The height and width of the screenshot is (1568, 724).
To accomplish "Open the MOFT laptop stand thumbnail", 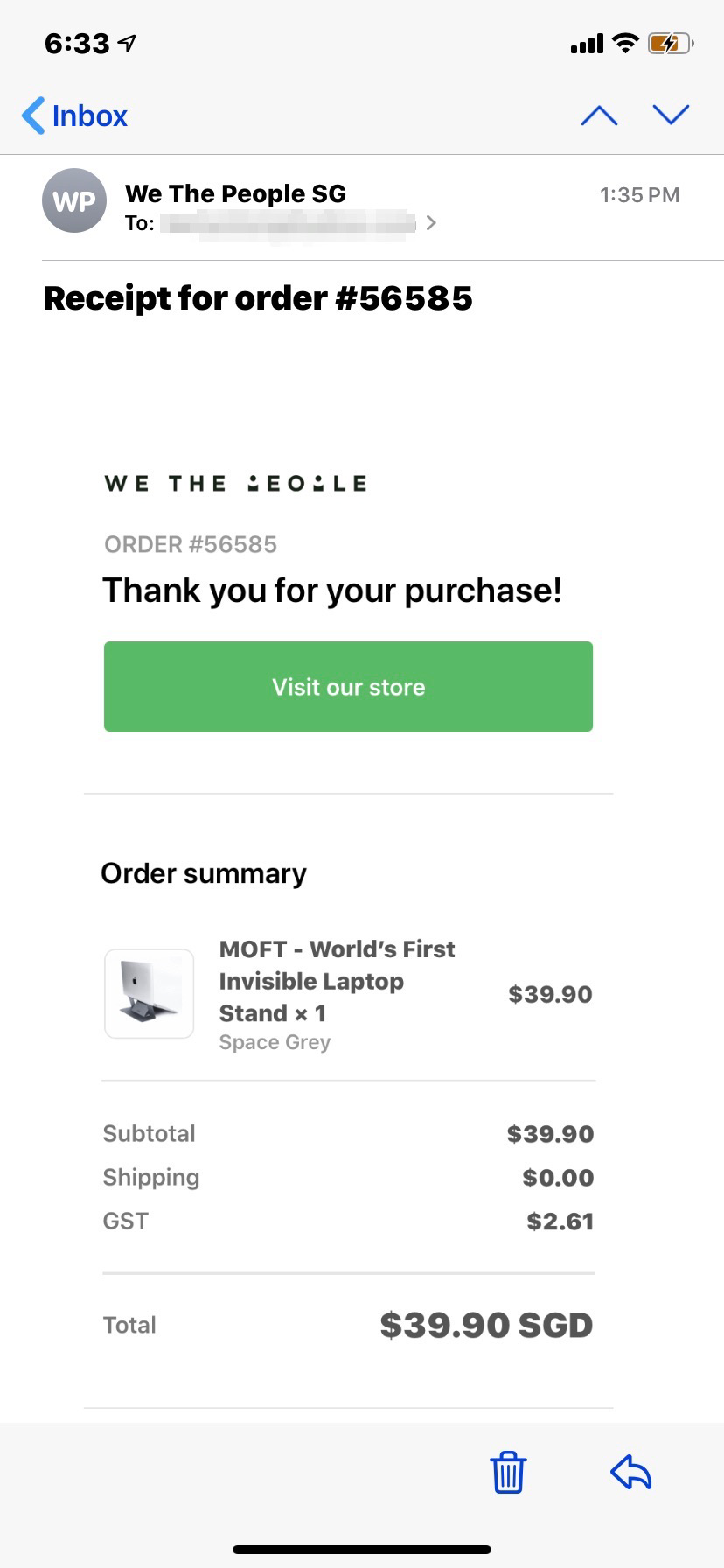I will [149, 994].
